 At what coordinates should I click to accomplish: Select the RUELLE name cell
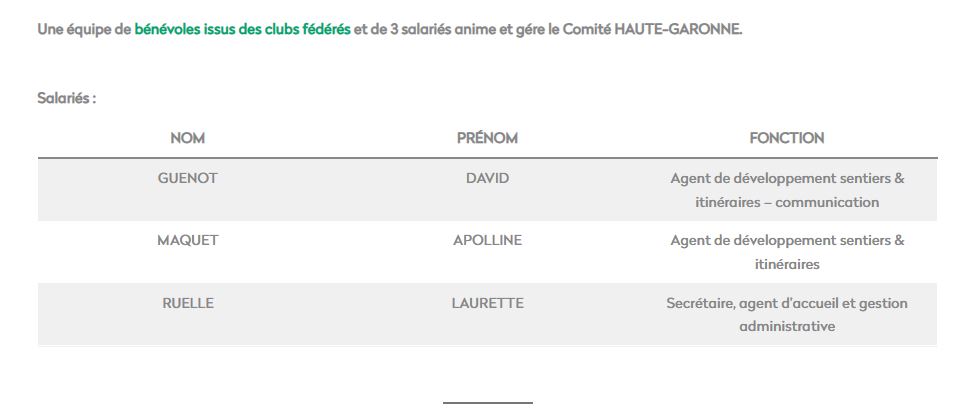click(x=188, y=303)
